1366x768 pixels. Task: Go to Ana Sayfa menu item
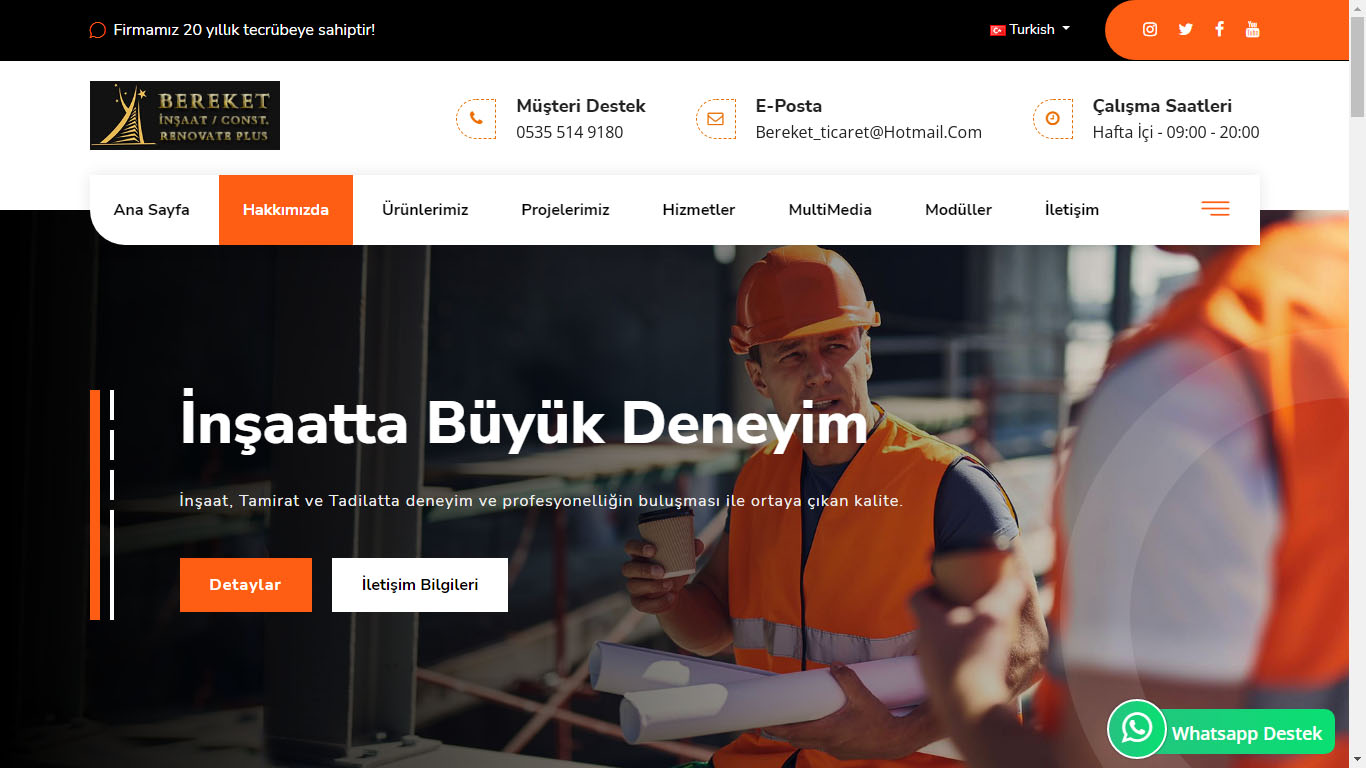pyautogui.click(x=152, y=210)
